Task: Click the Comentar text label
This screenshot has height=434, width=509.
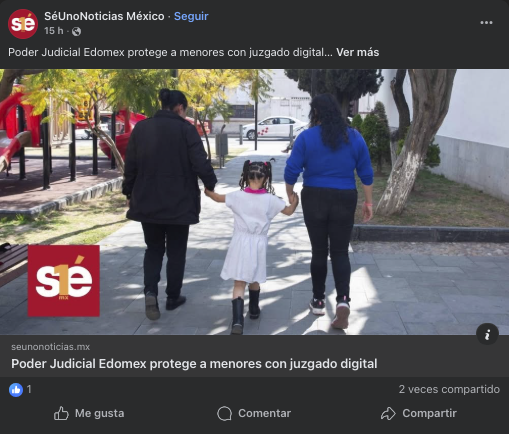Action: 264,413
